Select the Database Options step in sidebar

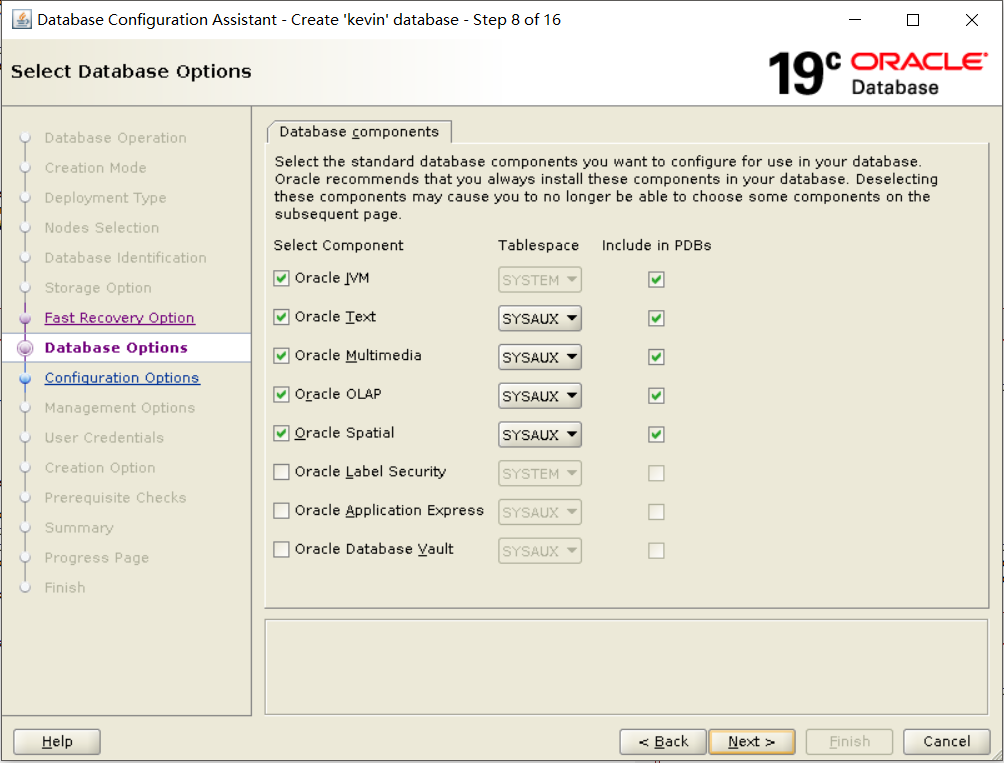click(116, 348)
